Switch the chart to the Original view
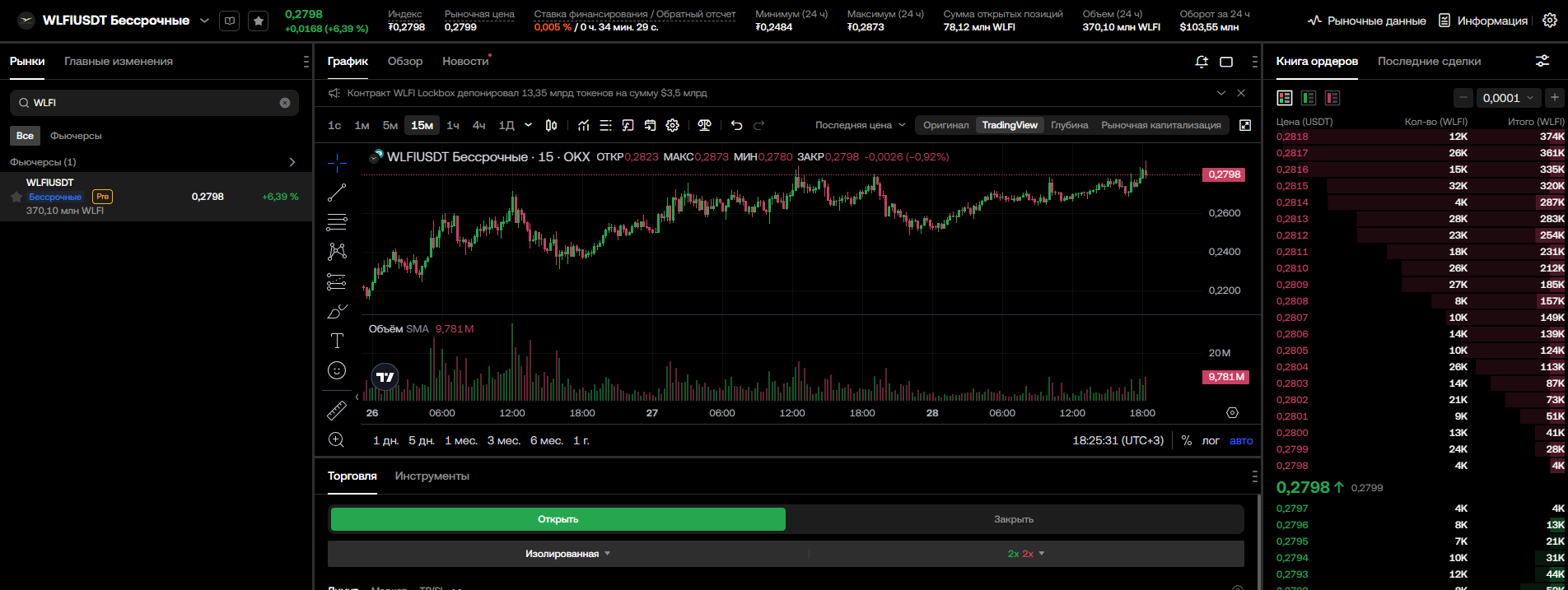The image size is (1568, 590). point(945,125)
